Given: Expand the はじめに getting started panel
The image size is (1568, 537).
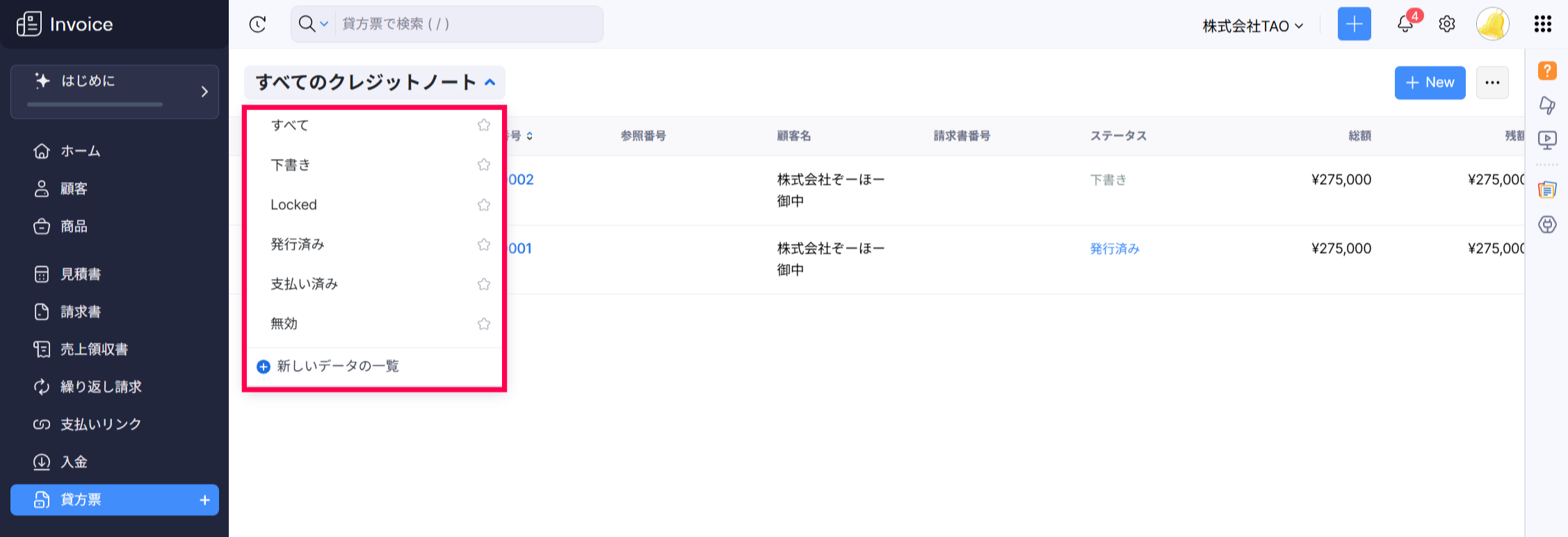Looking at the screenshot, I should [204, 91].
